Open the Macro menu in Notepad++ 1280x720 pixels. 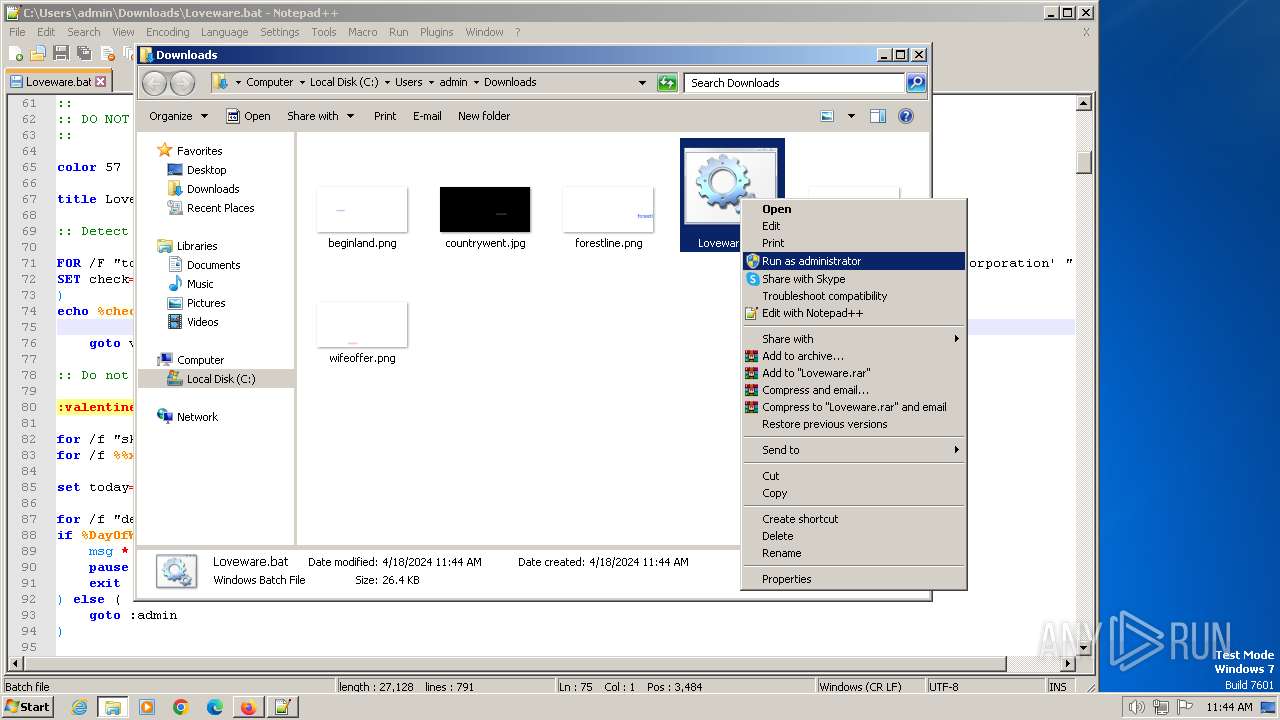(x=362, y=32)
